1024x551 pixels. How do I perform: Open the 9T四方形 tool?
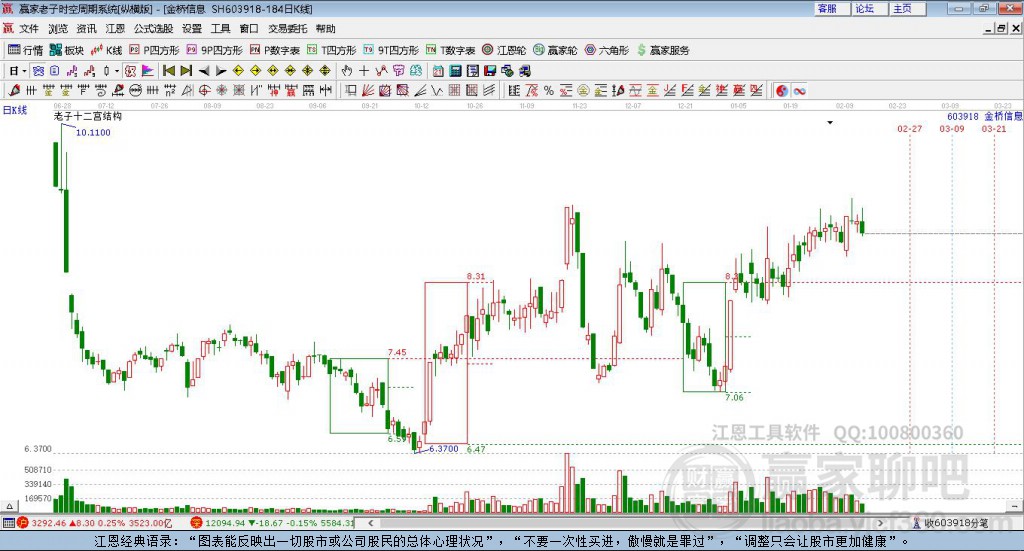(x=391, y=50)
